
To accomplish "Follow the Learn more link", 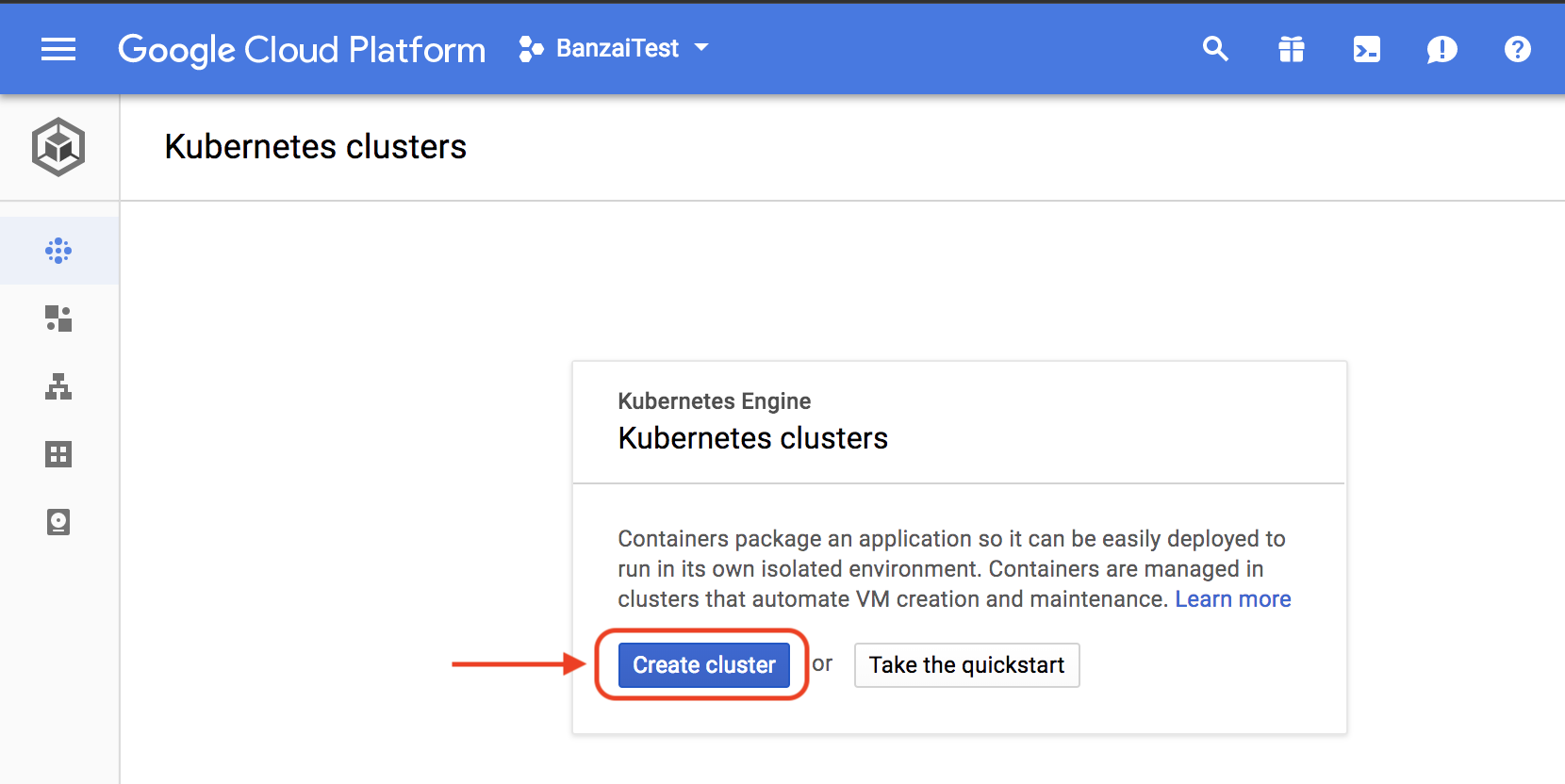I will click(1232, 599).
